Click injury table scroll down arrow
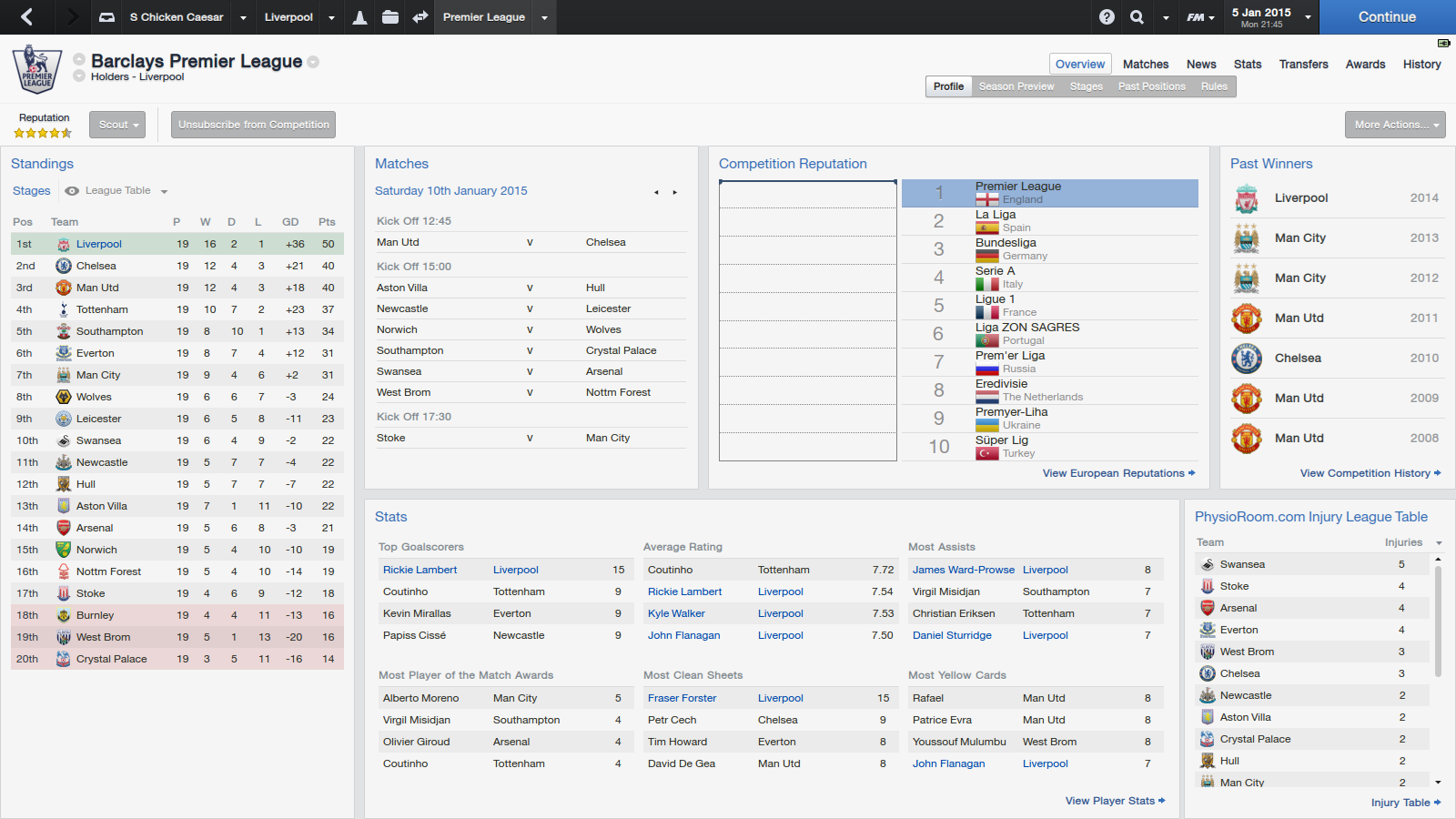This screenshot has width=1456, height=819. (1438, 783)
